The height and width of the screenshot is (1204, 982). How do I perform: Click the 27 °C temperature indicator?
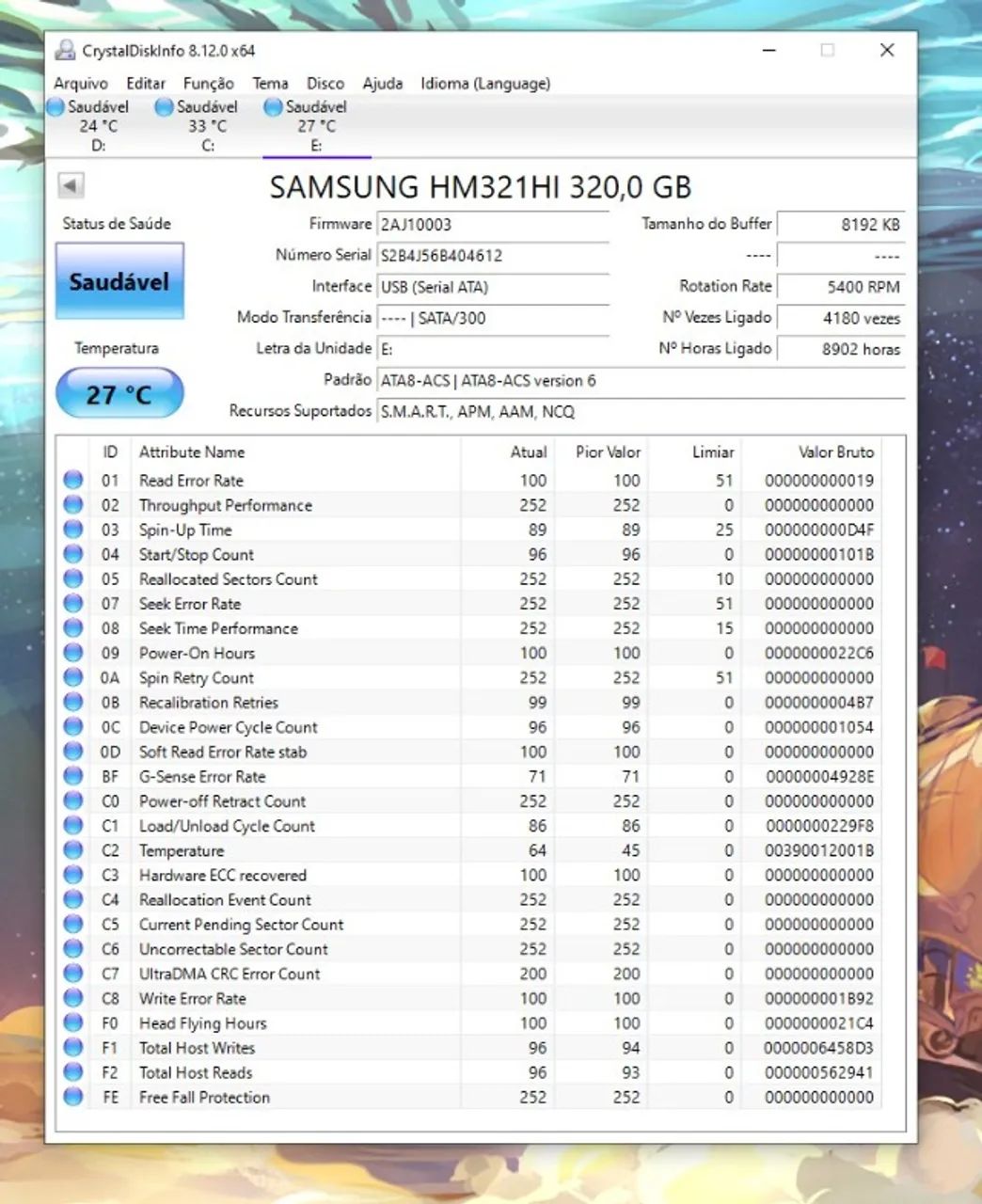pos(119,394)
